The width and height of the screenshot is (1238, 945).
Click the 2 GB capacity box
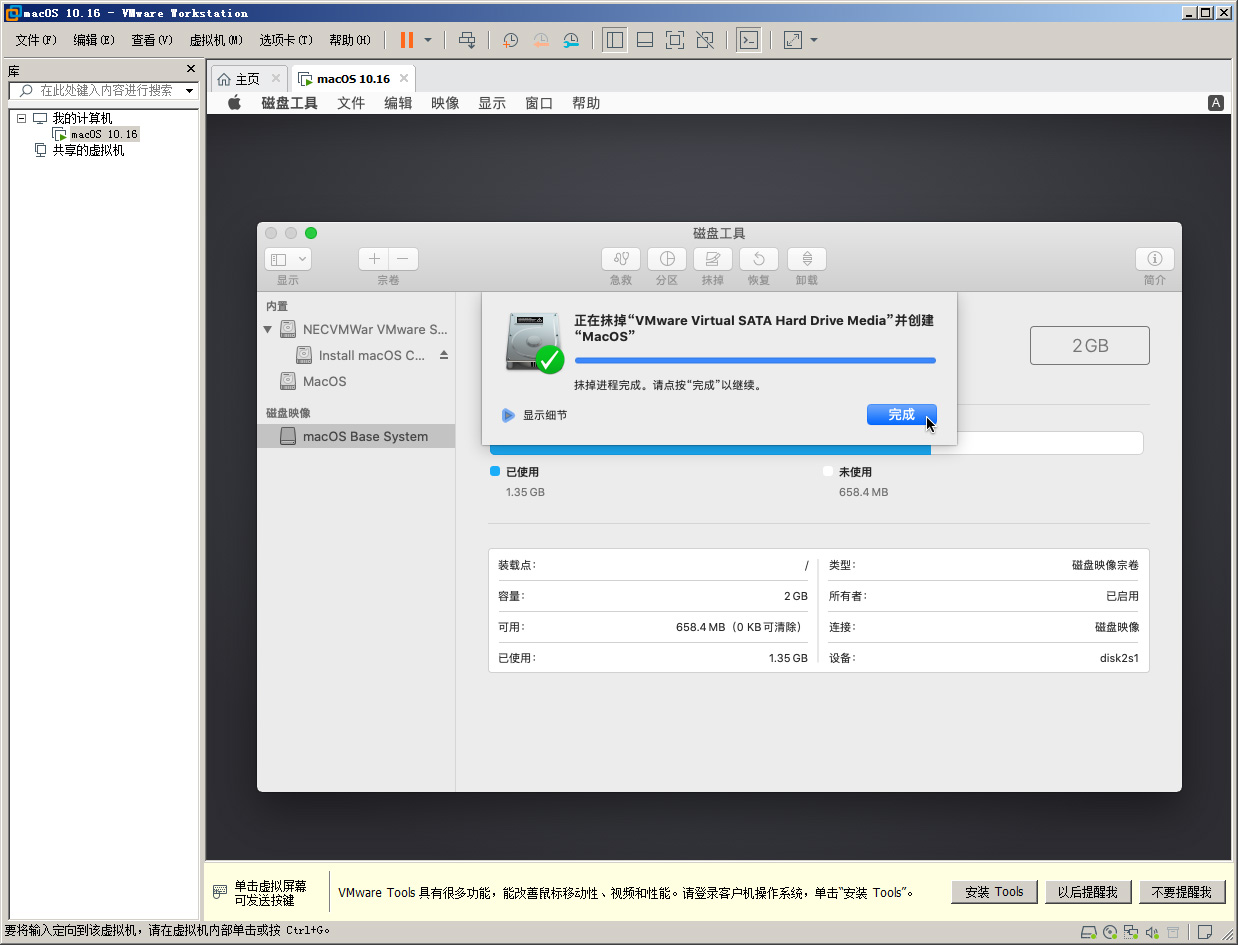[1090, 345]
